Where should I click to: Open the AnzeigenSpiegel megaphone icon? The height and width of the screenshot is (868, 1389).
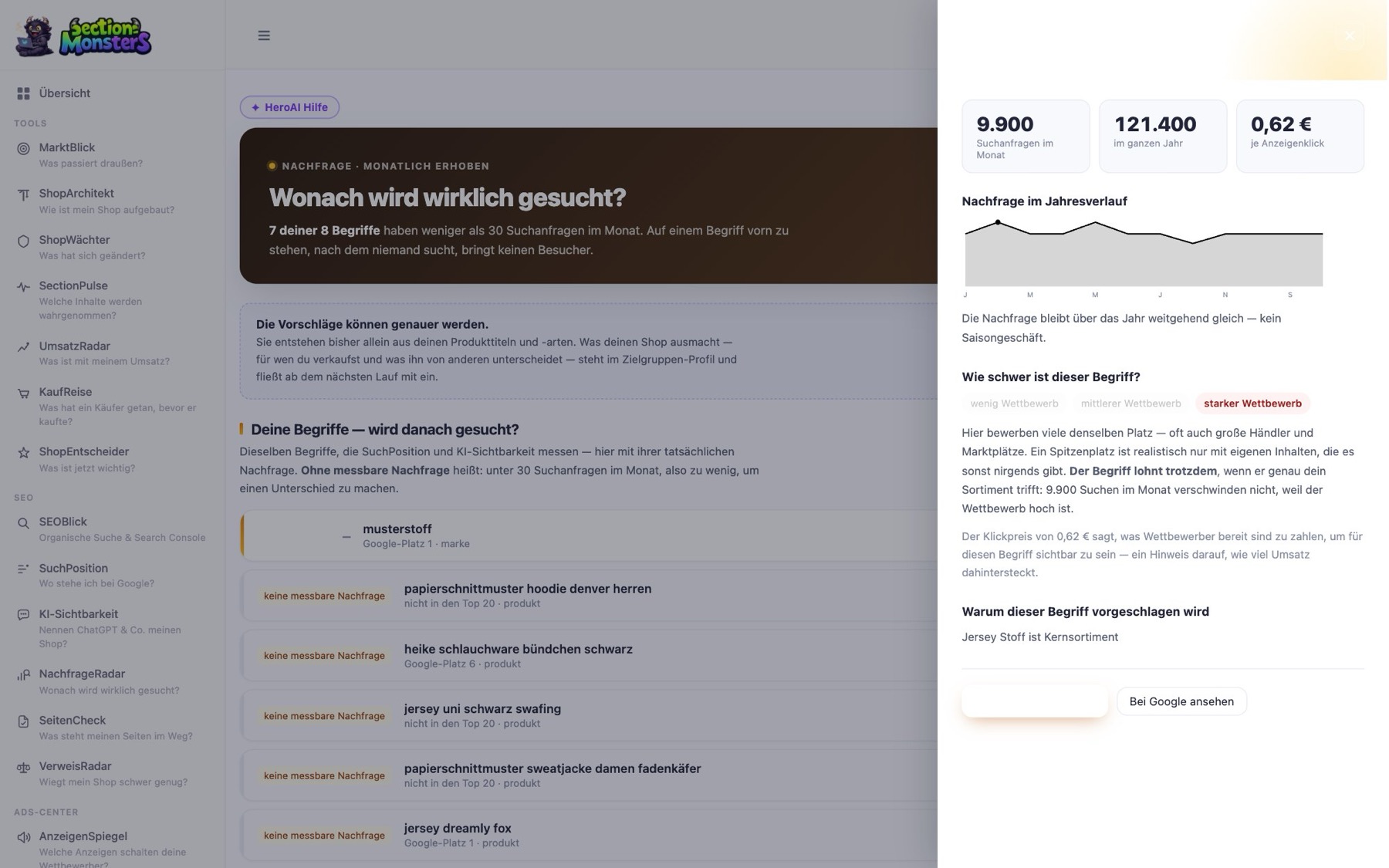click(x=23, y=837)
